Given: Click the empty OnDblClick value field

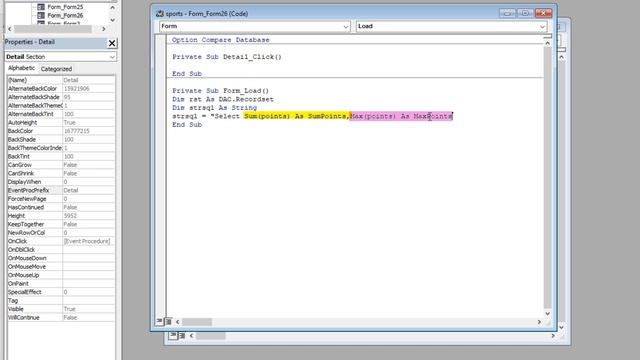Looking at the screenshot, I should pyautogui.click(x=89, y=250).
